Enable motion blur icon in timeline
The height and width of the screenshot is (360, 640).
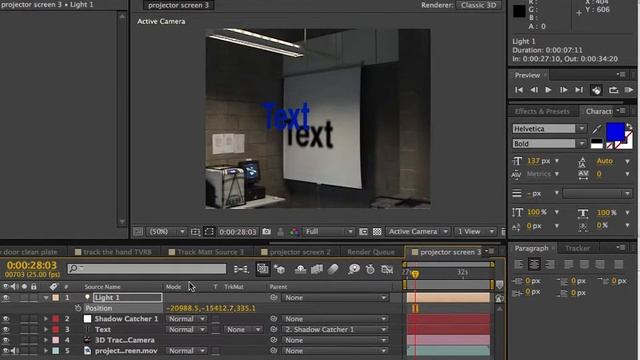(x=333, y=269)
